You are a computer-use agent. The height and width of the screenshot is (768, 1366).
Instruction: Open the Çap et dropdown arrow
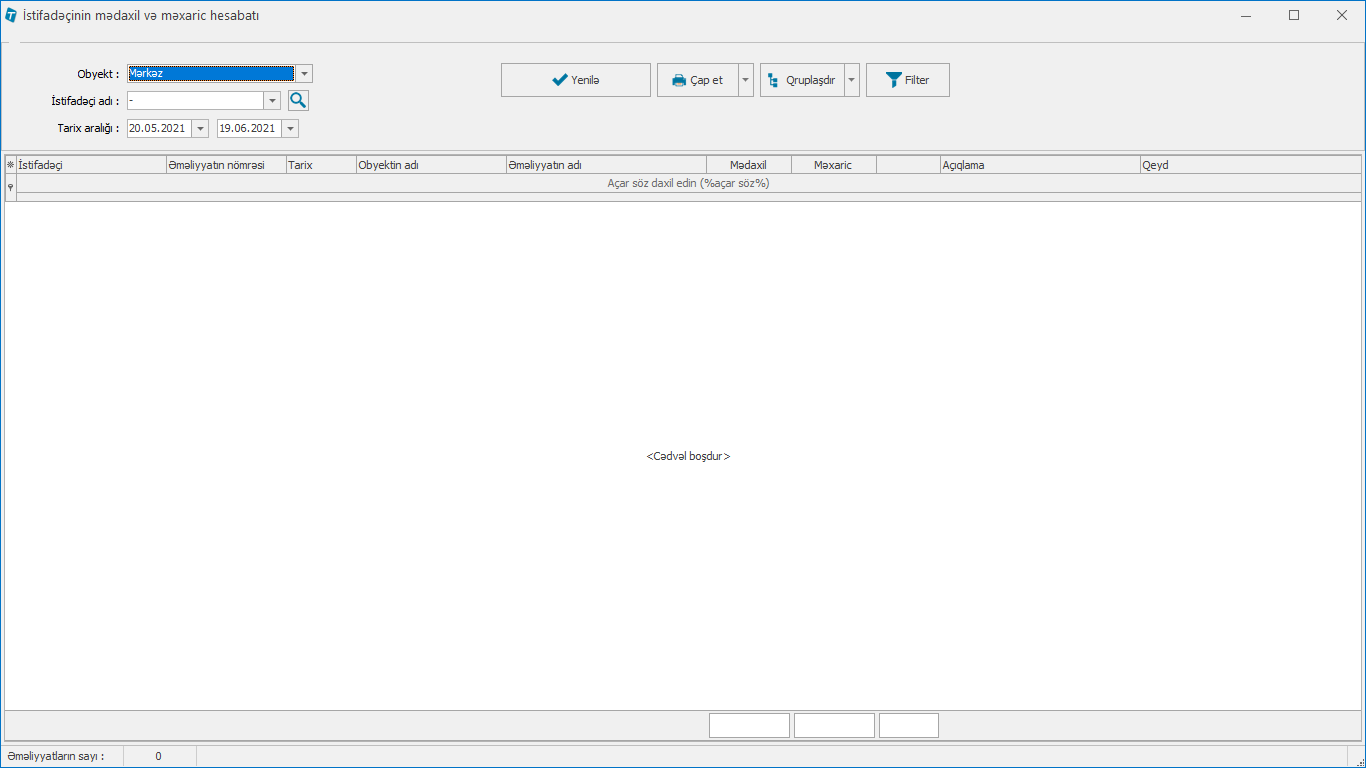(746, 80)
